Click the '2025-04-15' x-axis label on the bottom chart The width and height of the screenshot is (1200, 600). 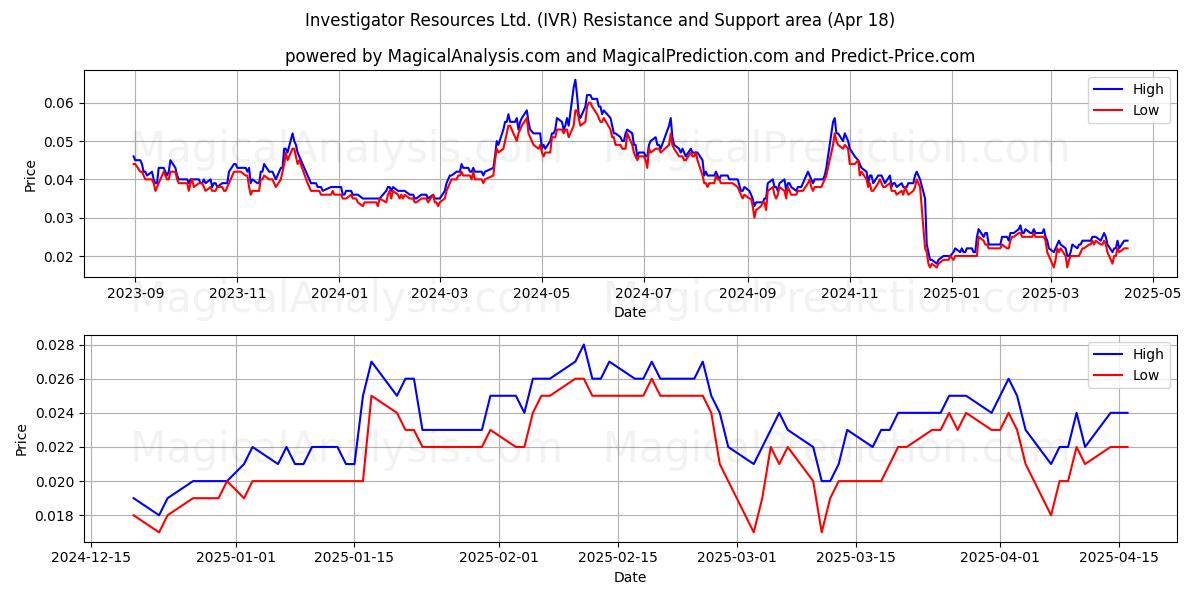pos(1119,559)
